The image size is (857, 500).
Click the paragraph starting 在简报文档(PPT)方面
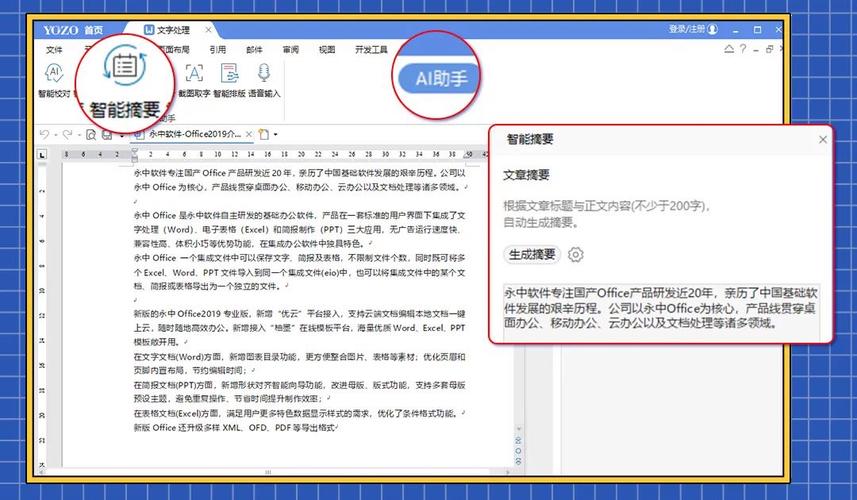point(300,392)
